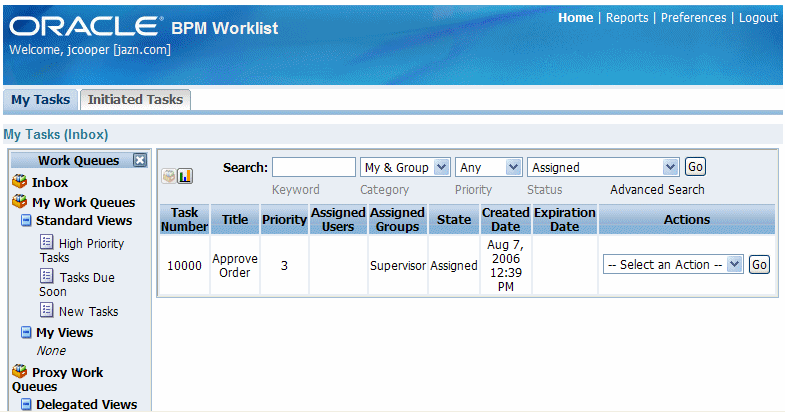This screenshot has height=412, width=785.
Task: Switch to the My Tasks tab
Action: click(x=41, y=100)
